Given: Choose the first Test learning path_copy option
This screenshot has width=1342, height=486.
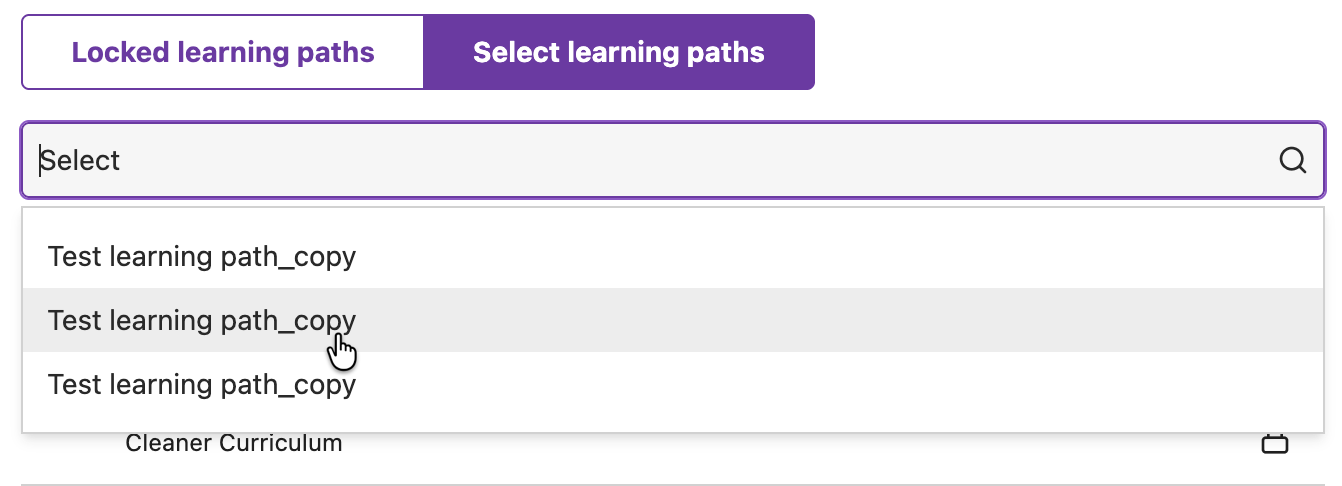Looking at the screenshot, I should 202,257.
